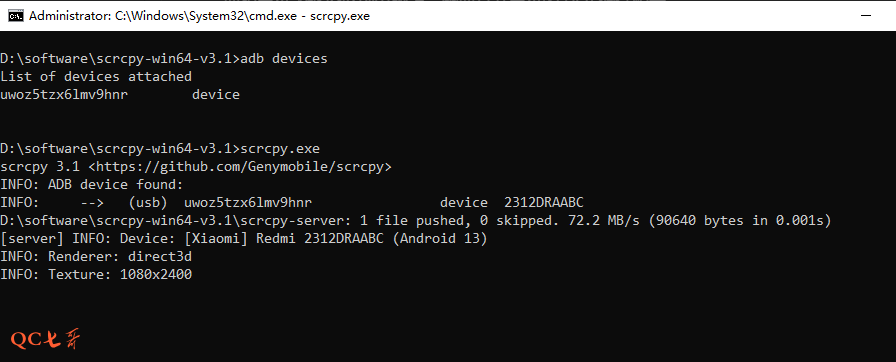Click the 'INFO: ADB device found:' line
Image resolution: width=896 pixels, height=362 pixels.
click(91, 185)
